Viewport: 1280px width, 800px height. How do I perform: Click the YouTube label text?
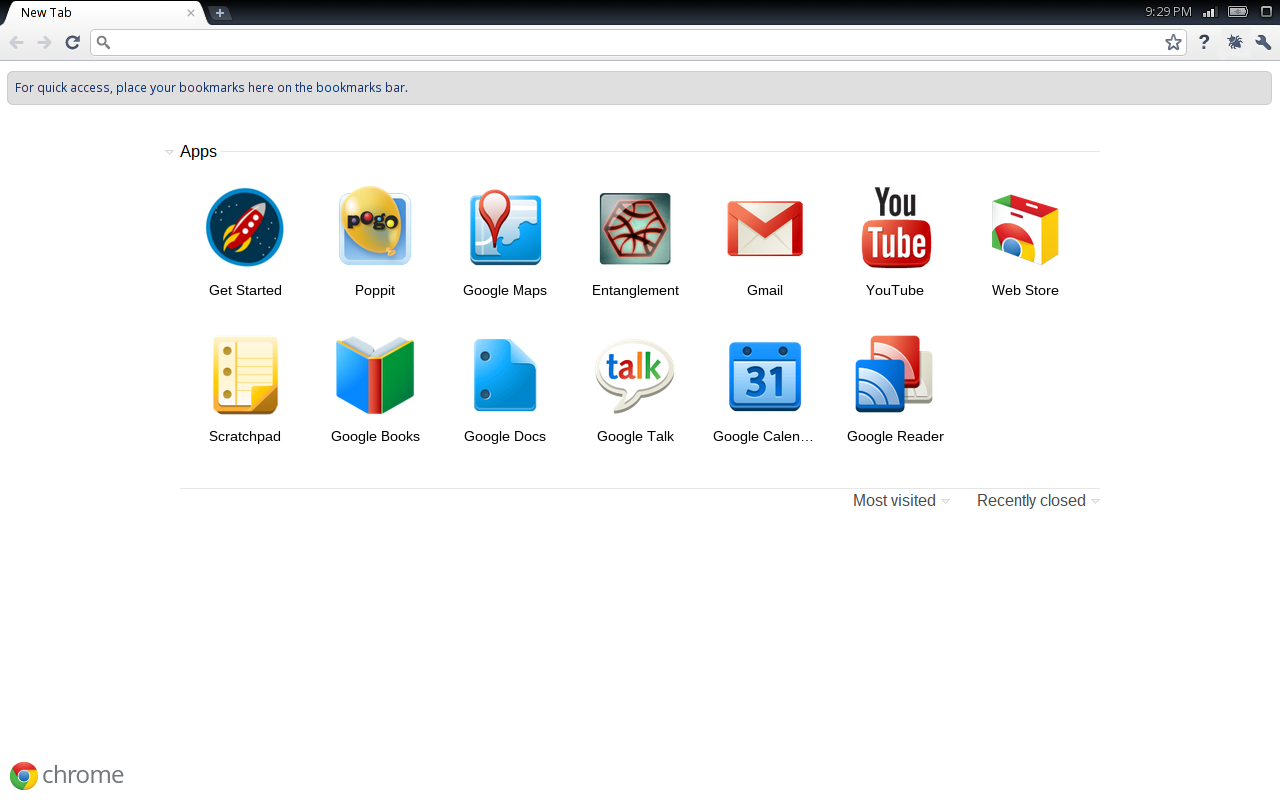pyautogui.click(x=895, y=290)
